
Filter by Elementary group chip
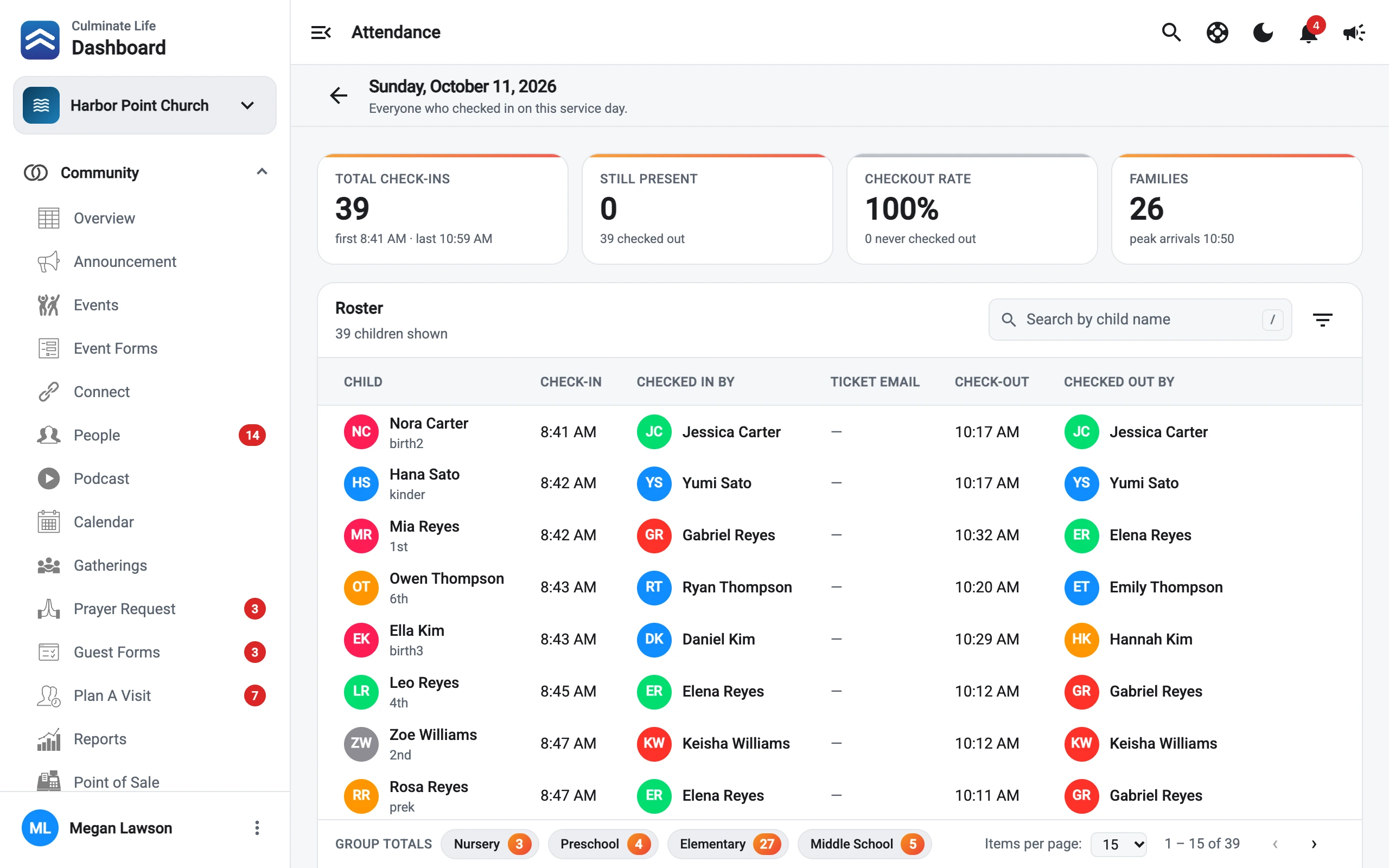click(x=728, y=844)
